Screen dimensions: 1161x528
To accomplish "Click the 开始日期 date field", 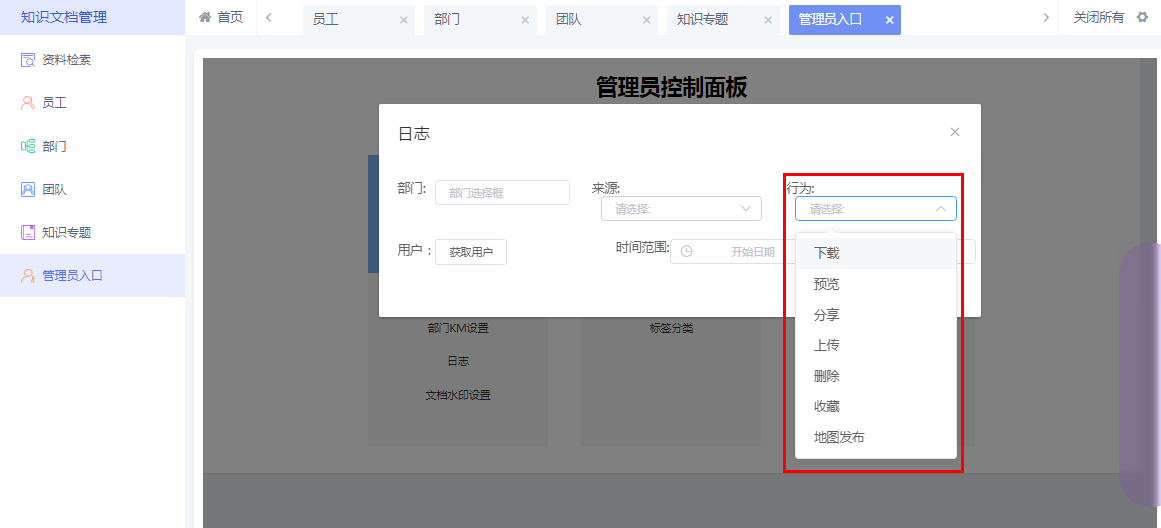I will (x=752, y=252).
